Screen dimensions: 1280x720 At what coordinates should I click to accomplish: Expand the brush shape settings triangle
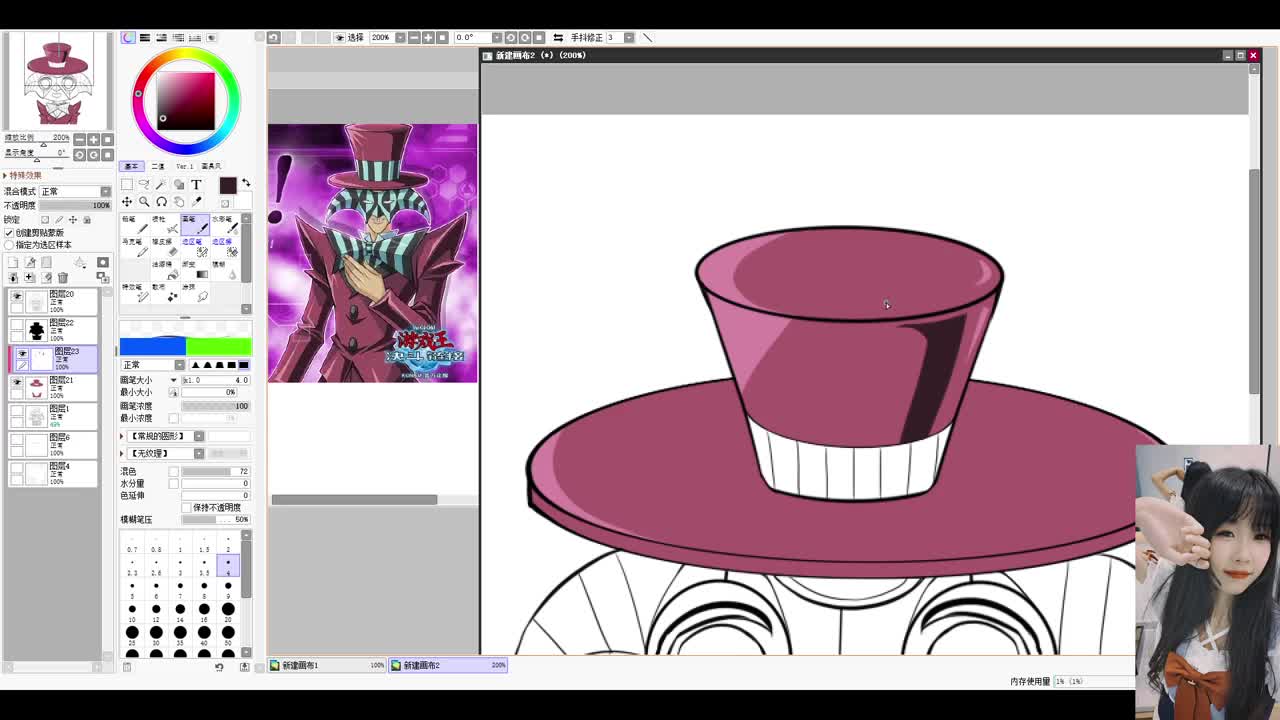click(x=123, y=436)
